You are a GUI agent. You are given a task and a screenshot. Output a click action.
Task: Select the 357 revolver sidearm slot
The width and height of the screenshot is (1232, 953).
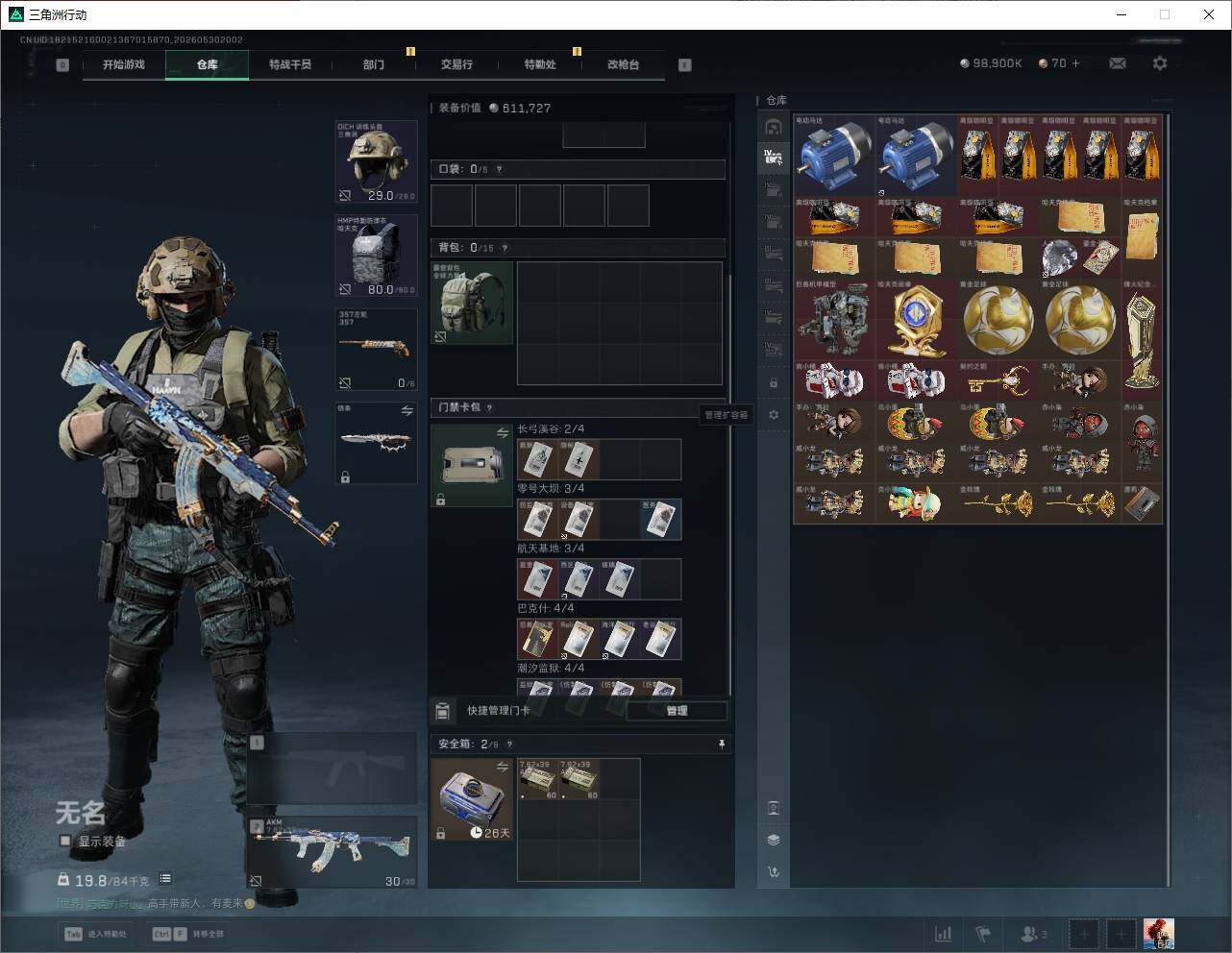click(x=376, y=350)
